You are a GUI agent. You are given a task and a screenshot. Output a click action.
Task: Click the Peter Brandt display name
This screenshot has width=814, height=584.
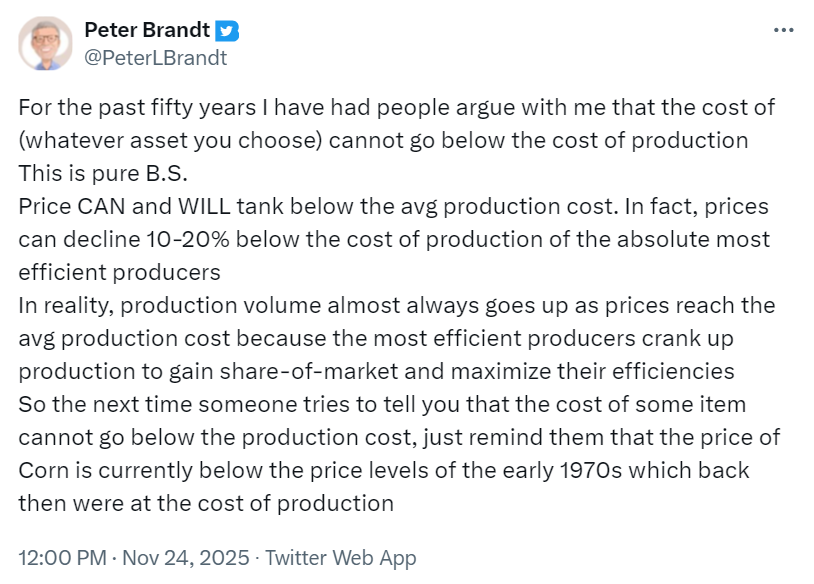(147, 31)
